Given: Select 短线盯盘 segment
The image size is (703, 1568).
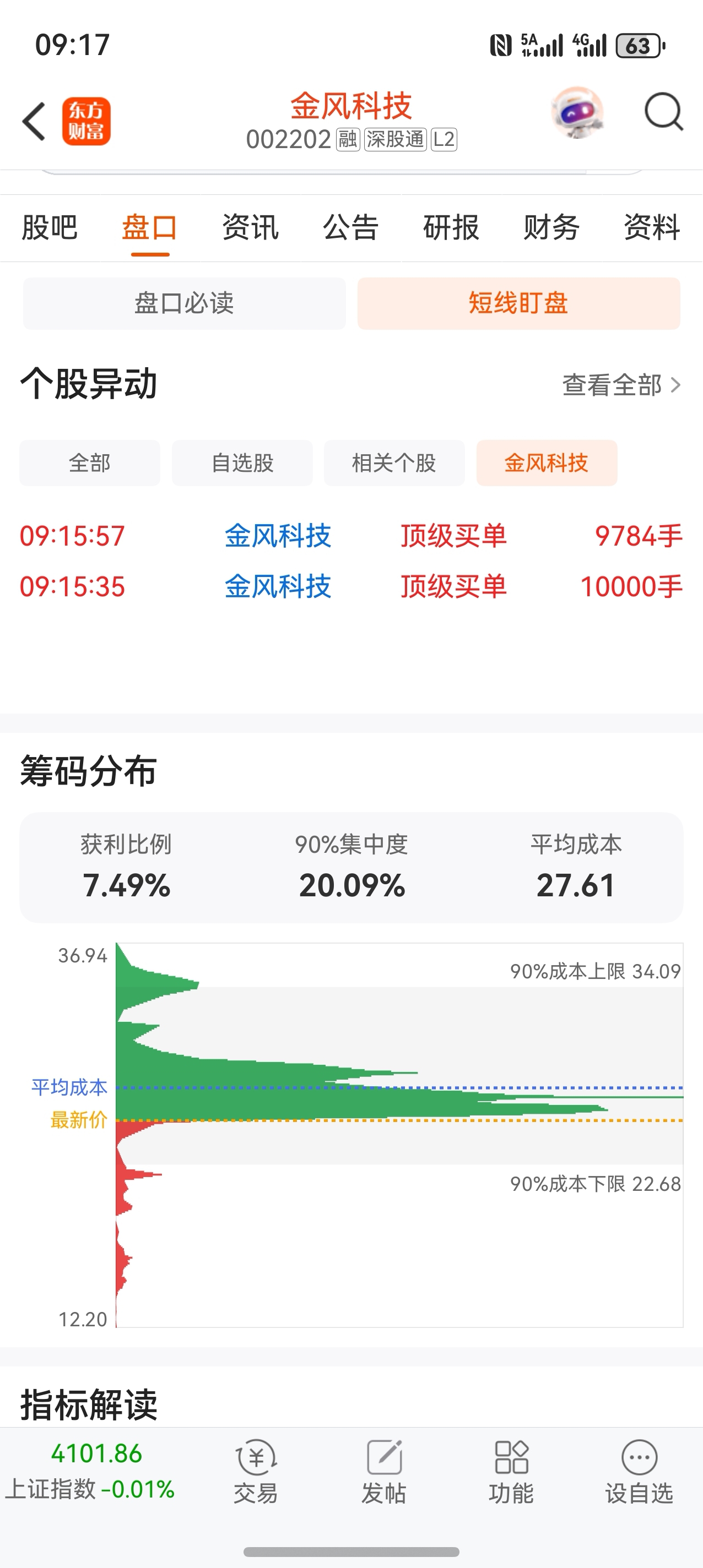Looking at the screenshot, I should pos(518,303).
